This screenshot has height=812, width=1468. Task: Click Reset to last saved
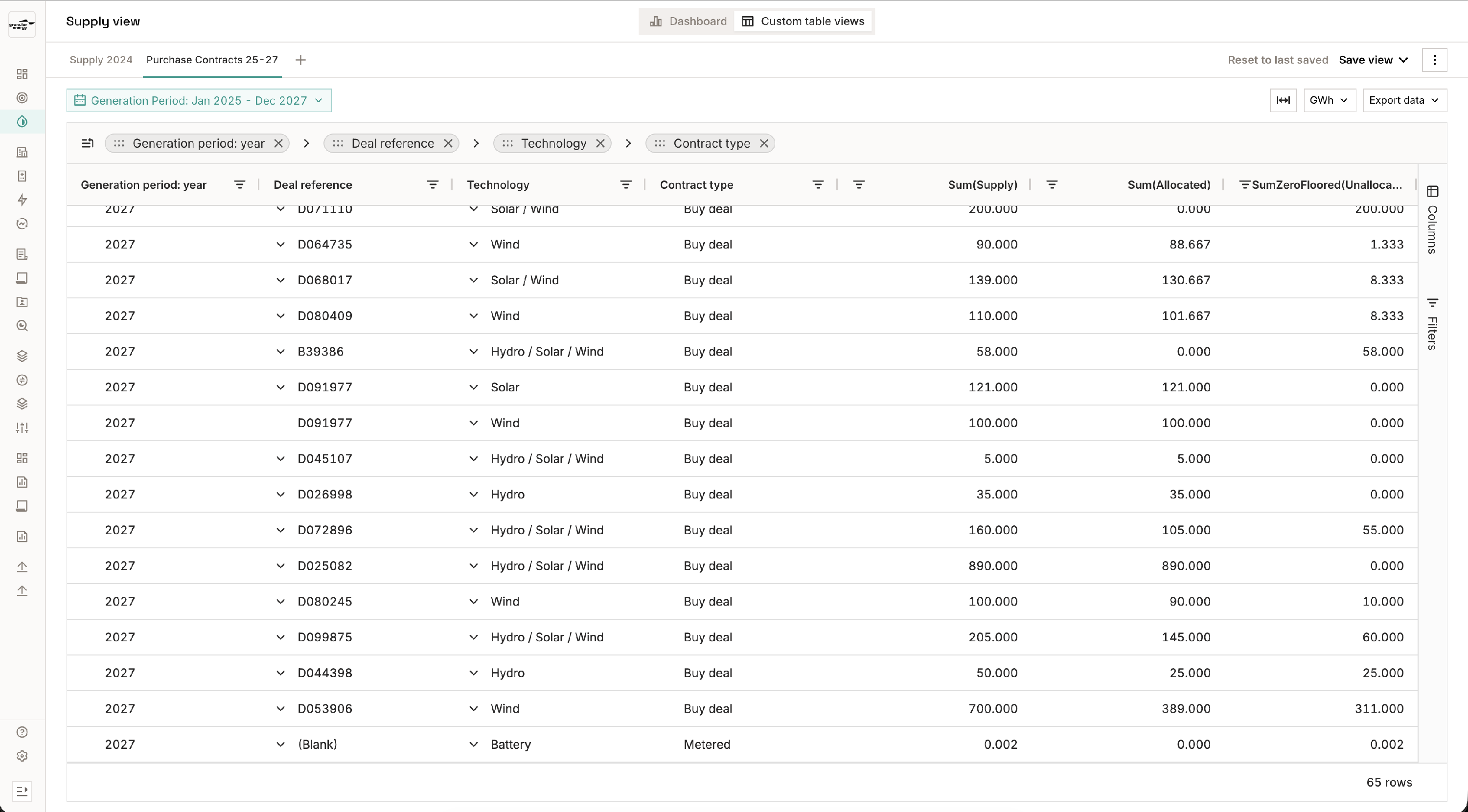tap(1277, 60)
